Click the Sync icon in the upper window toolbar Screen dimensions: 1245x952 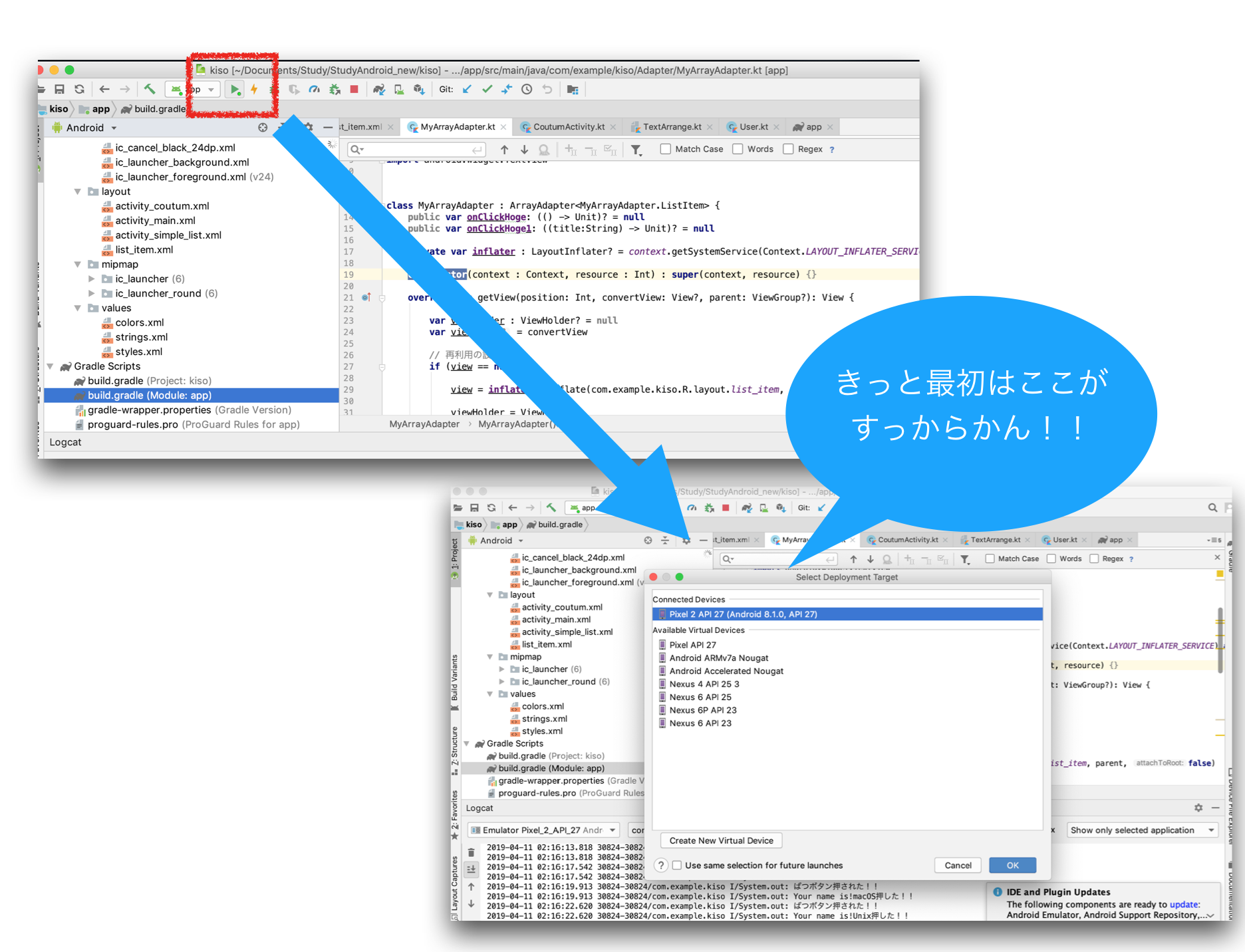coord(79,89)
